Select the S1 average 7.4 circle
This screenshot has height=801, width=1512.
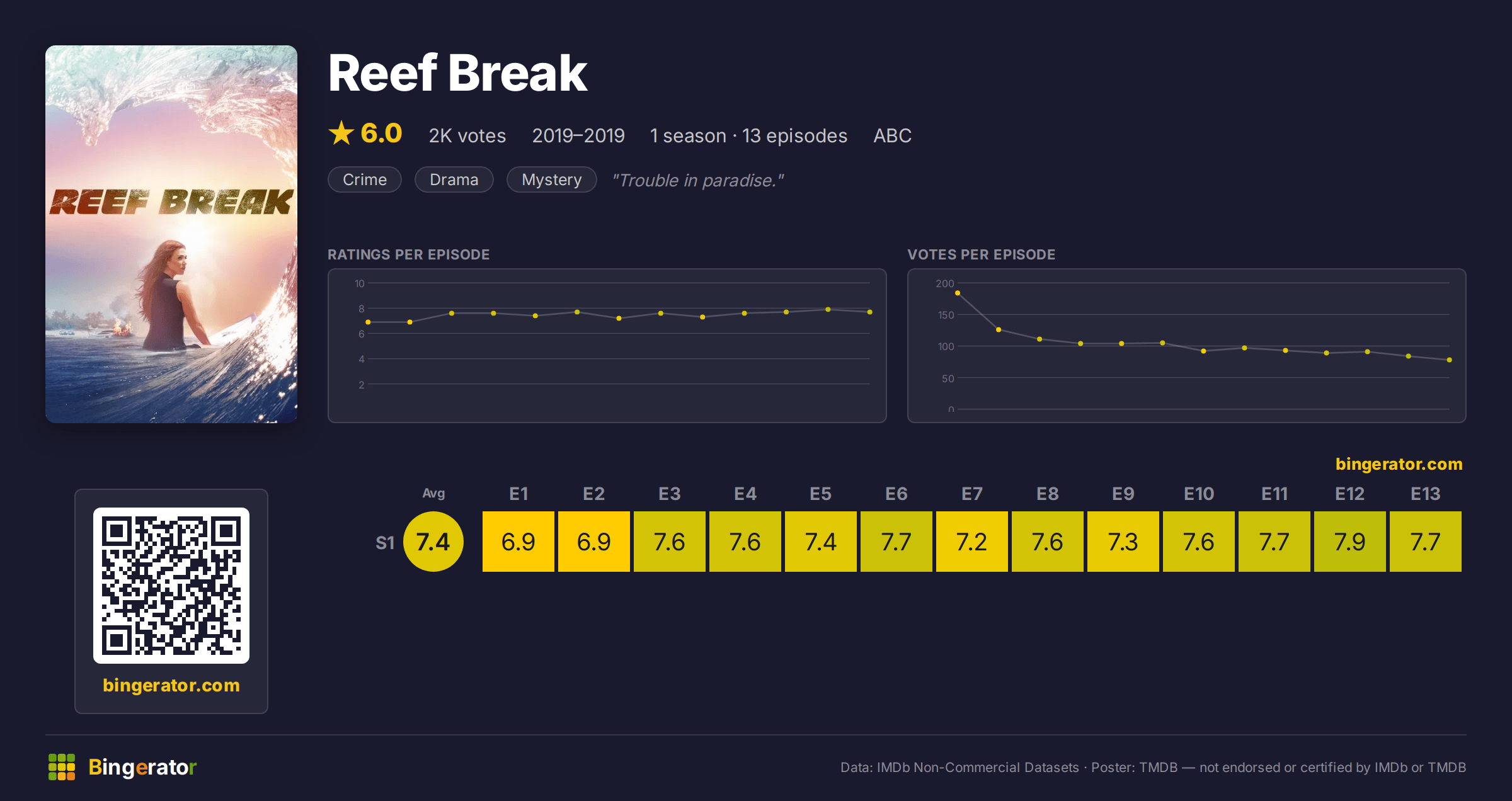click(433, 542)
